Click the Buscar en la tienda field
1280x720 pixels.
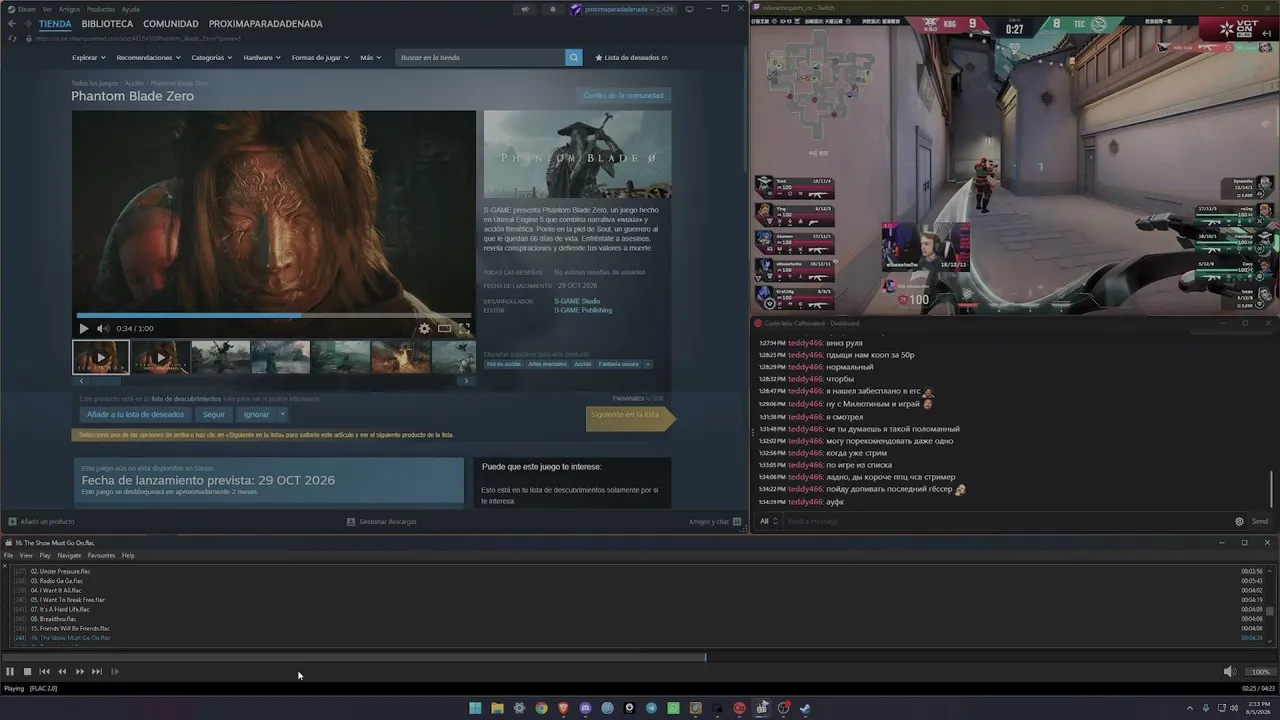pos(481,58)
